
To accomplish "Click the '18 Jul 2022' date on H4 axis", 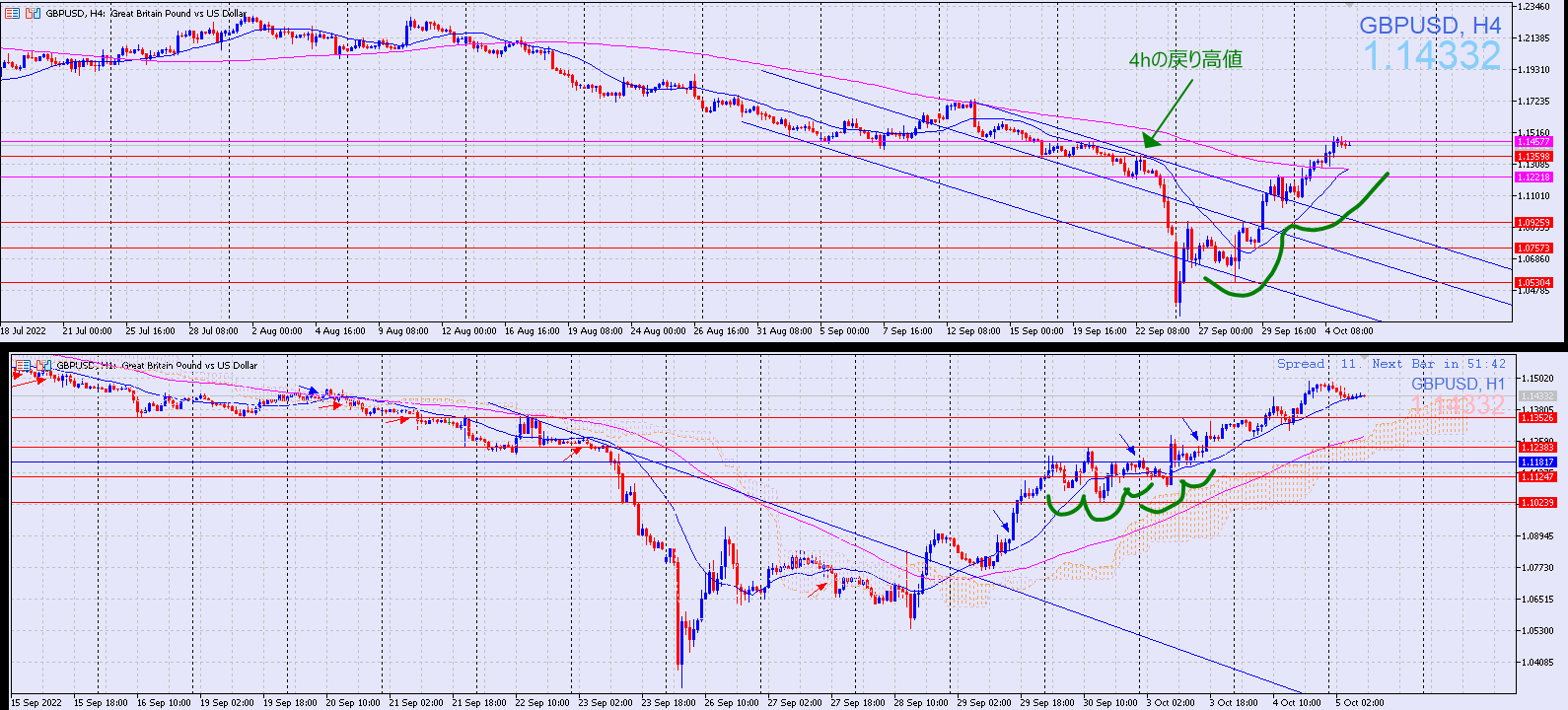I will coord(24,331).
